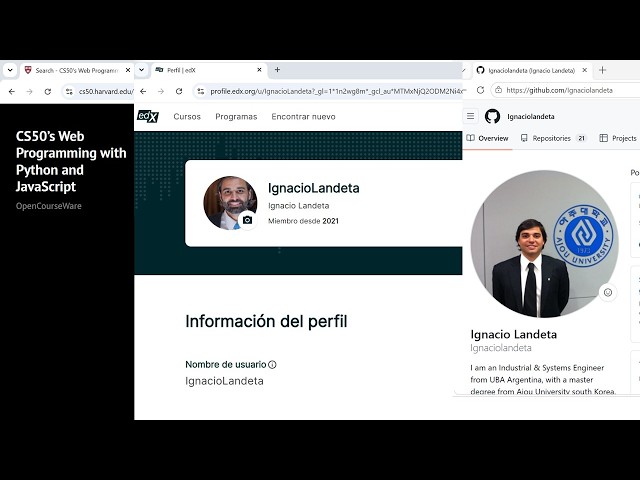Click the GitHub Octocat logo
Screen dimensions: 640x480
492,116
